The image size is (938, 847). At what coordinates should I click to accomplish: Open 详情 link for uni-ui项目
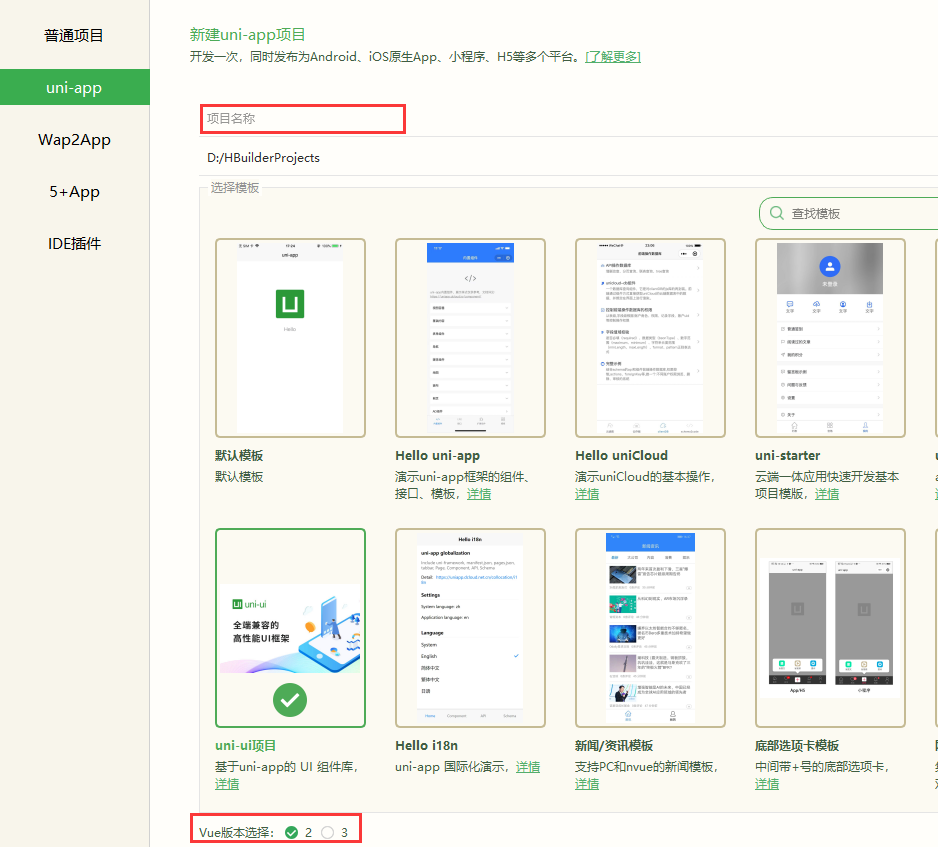pos(227,784)
